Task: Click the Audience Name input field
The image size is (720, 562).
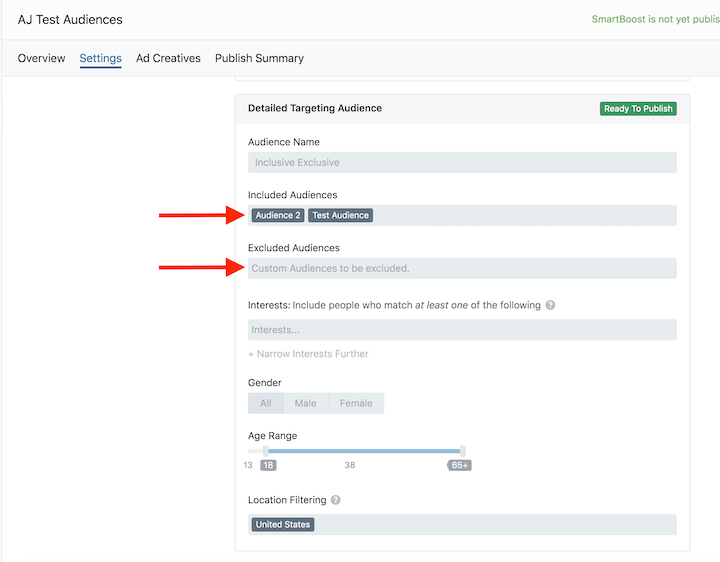Action: tap(462, 163)
